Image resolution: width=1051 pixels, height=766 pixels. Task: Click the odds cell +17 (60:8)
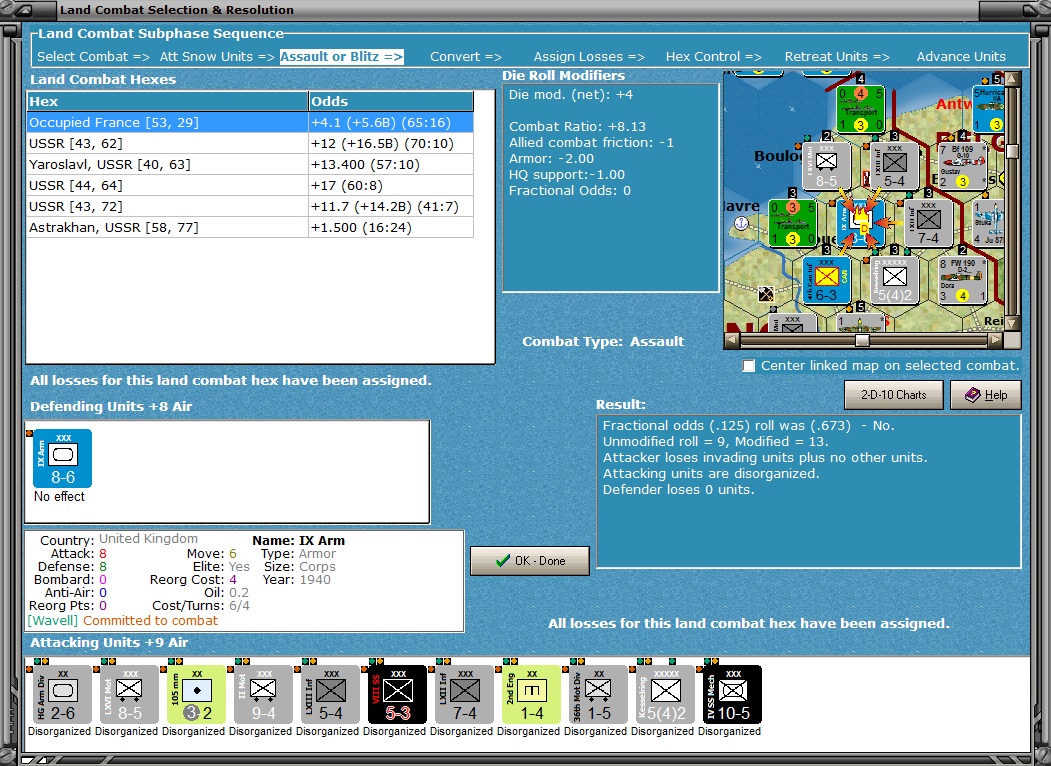tap(391, 186)
